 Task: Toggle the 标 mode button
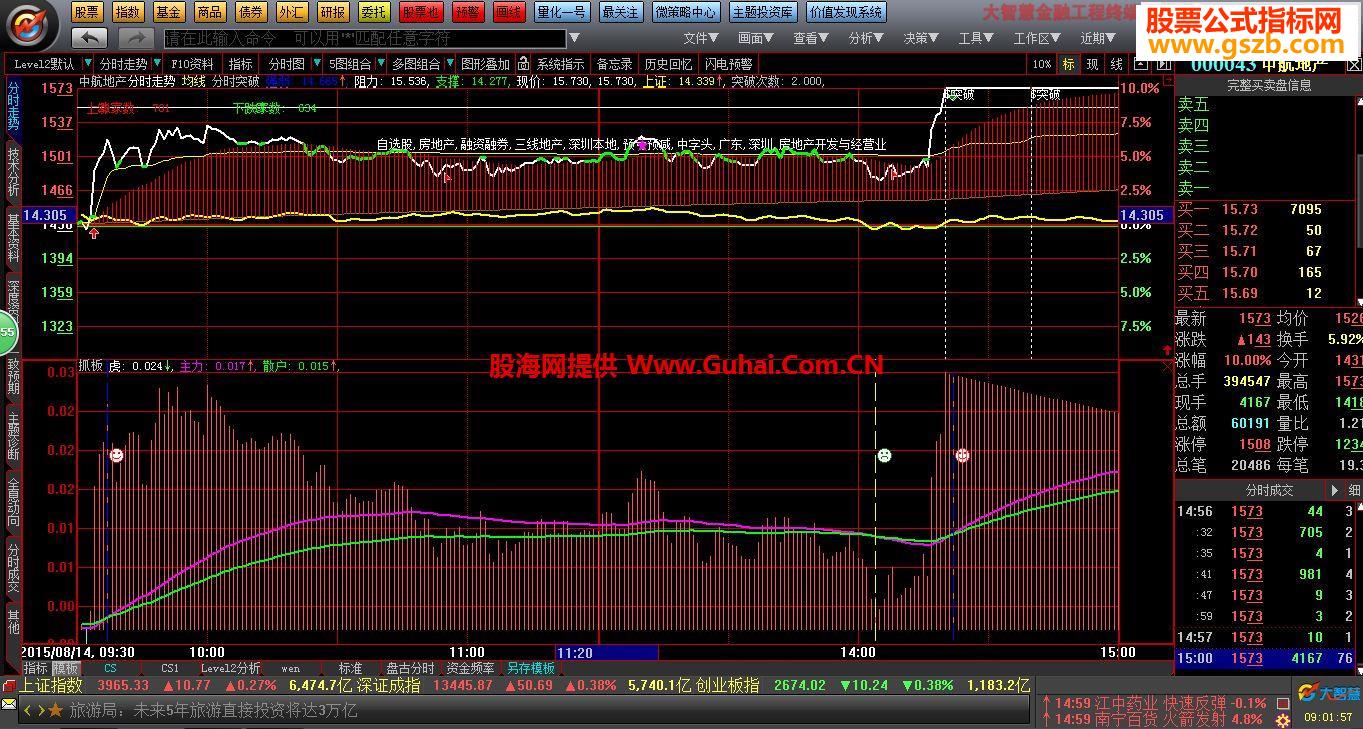tap(1068, 64)
